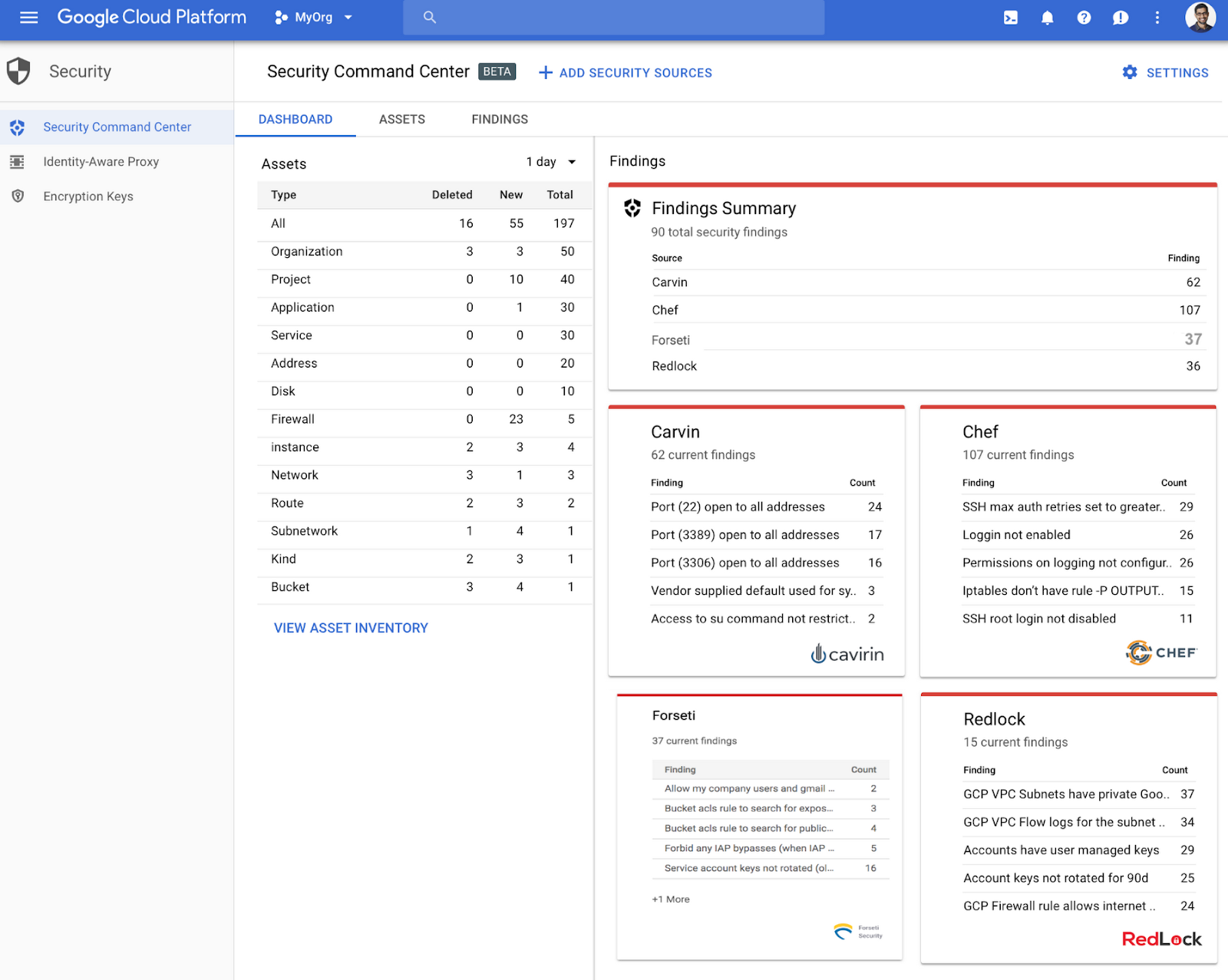Select the Organization asset row

(x=424, y=252)
